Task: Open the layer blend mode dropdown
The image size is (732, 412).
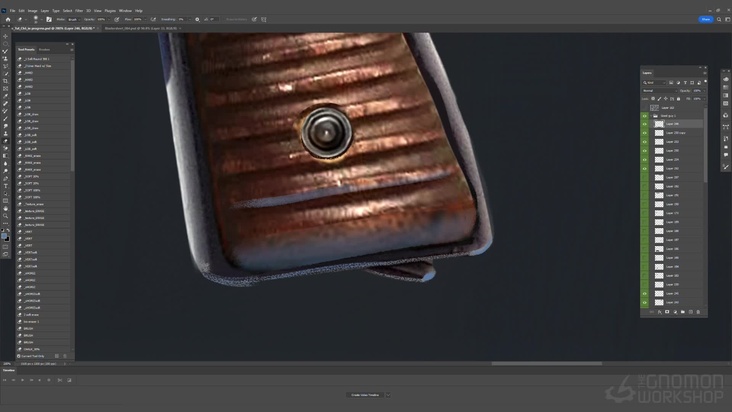Action: [x=660, y=90]
